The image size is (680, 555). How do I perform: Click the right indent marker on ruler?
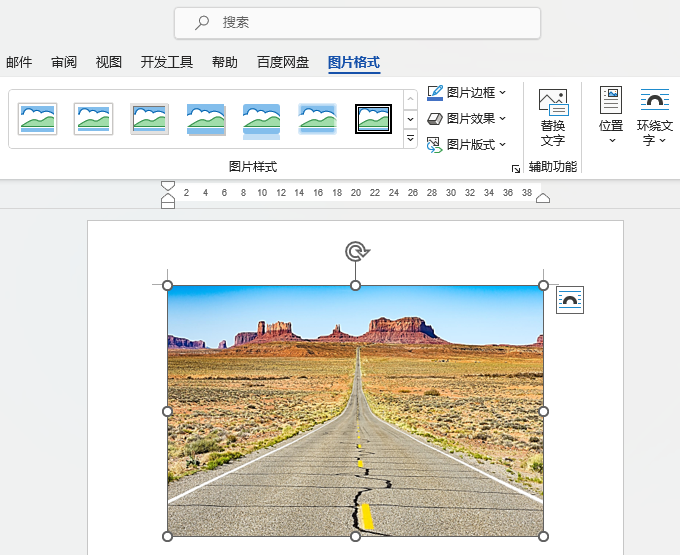tap(543, 198)
